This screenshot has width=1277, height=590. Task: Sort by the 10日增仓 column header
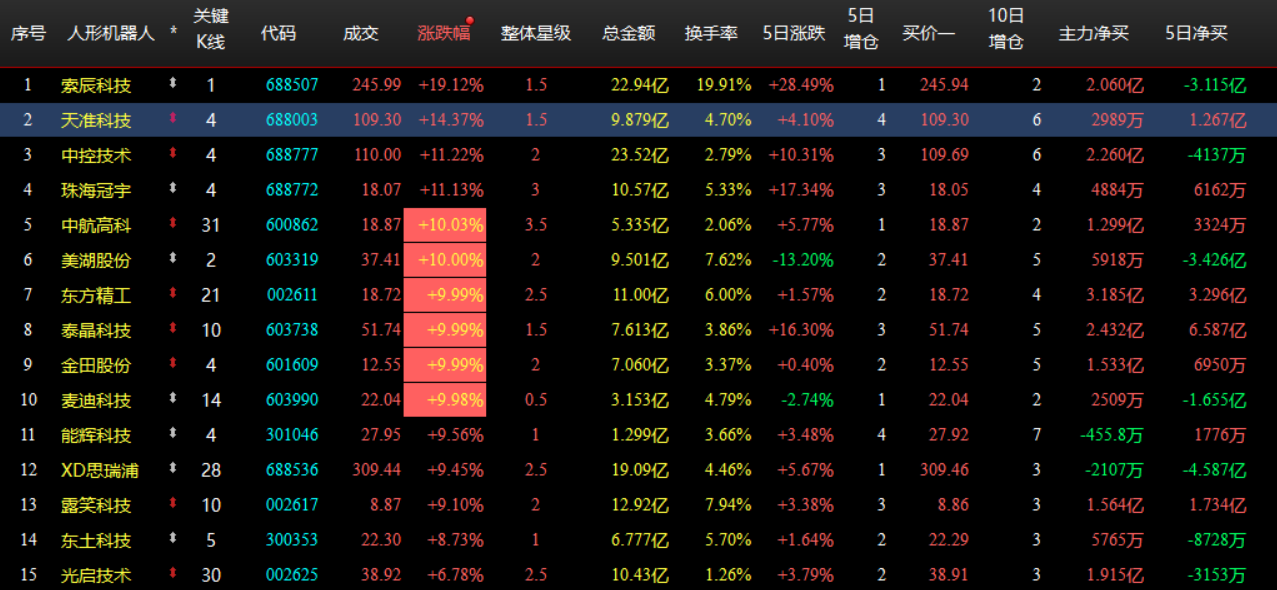[1006, 29]
